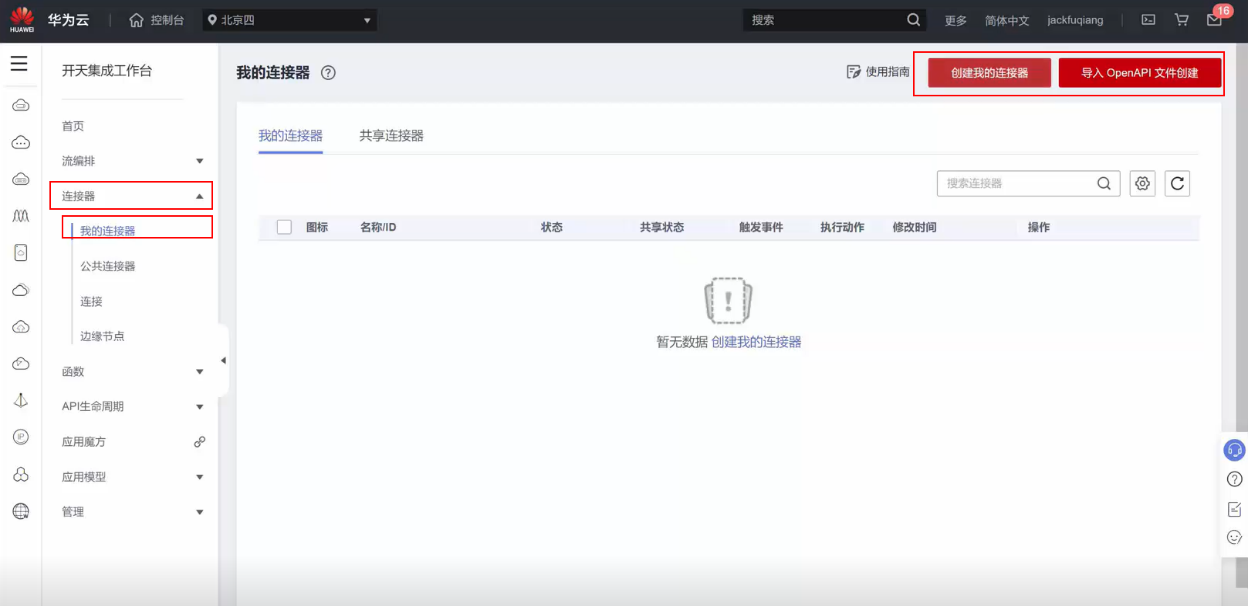This screenshot has width=1248, height=606.
Task: Click the help question mark beside 我的连接器 title
Action: (x=328, y=73)
